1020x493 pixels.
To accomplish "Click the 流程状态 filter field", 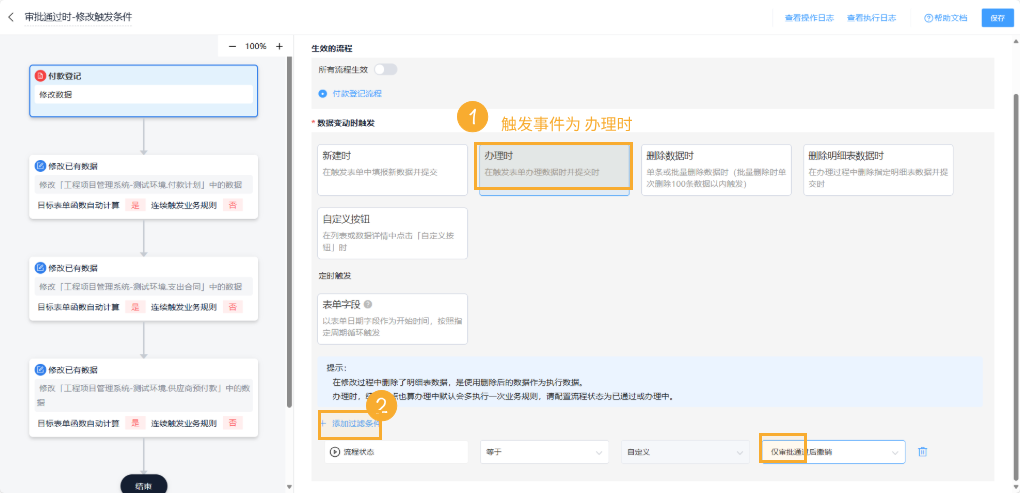I will coord(396,452).
